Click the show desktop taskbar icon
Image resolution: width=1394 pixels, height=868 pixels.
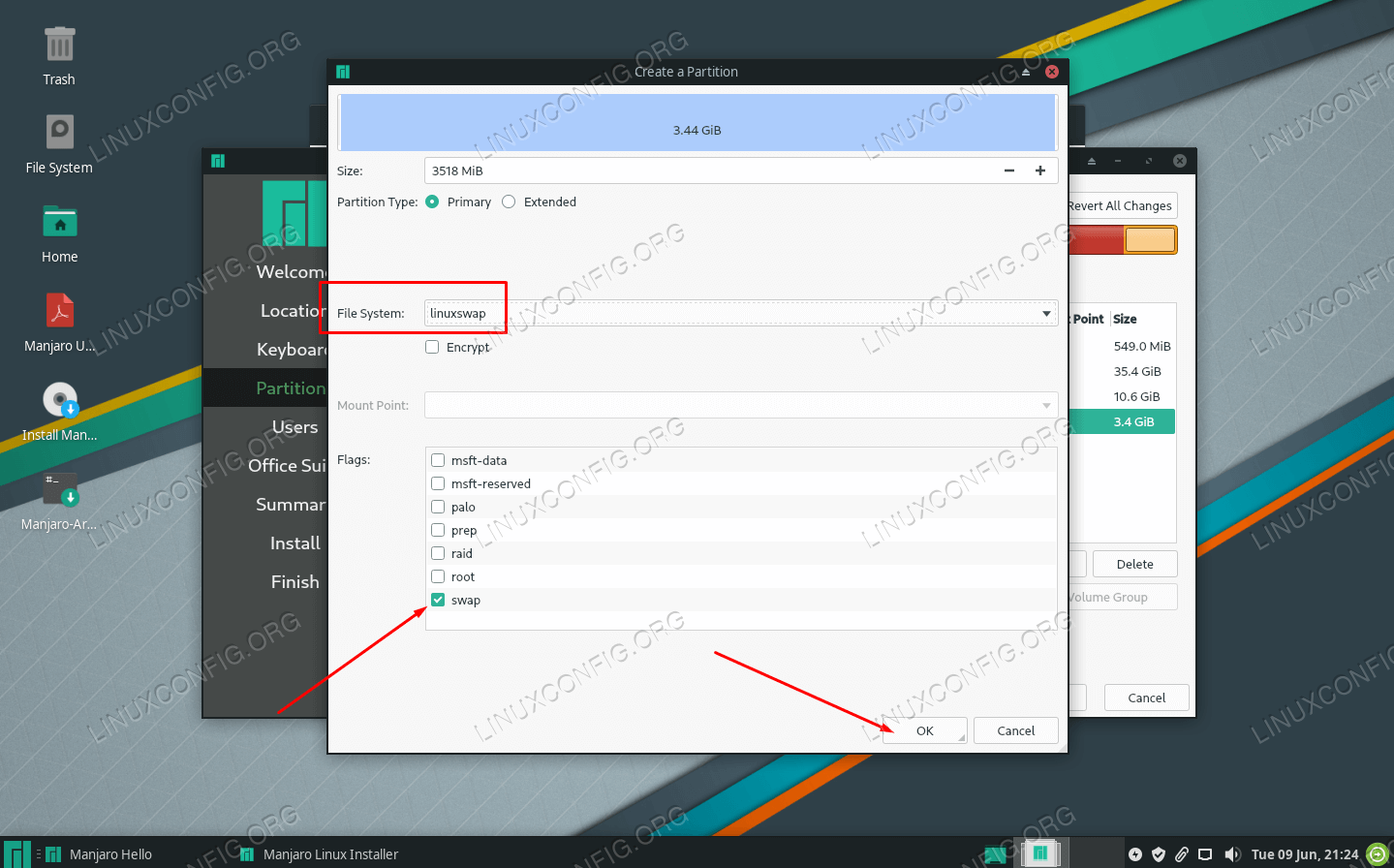point(995,854)
